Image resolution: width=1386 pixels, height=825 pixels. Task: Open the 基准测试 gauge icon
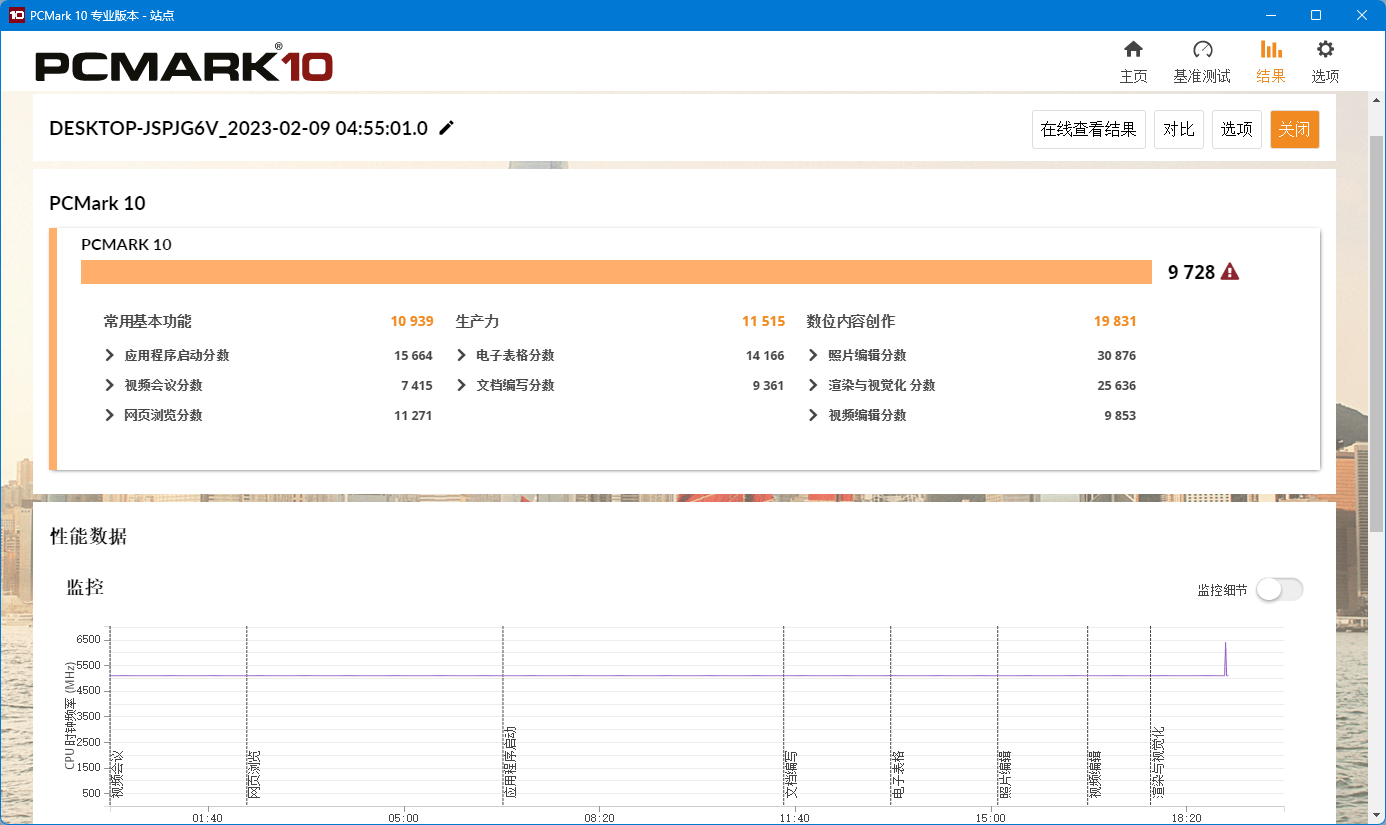click(1202, 50)
